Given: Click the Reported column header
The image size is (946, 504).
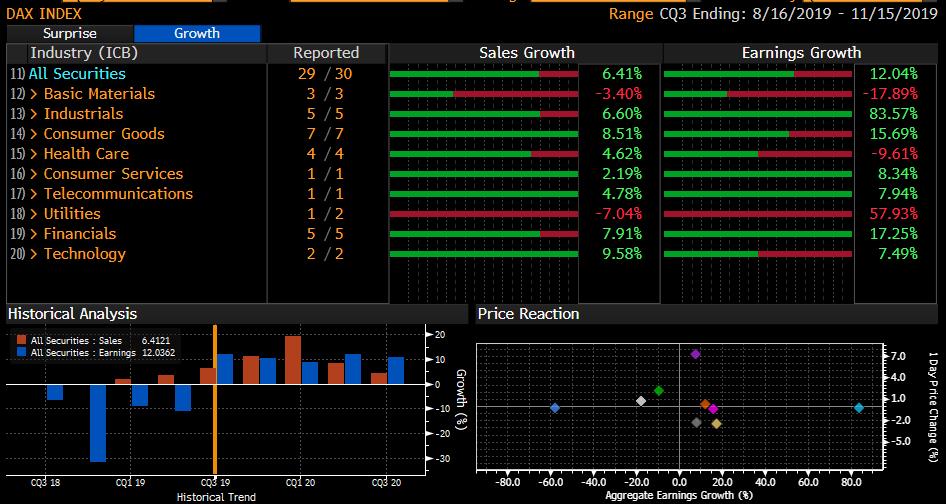Looking at the screenshot, I should coord(325,52).
